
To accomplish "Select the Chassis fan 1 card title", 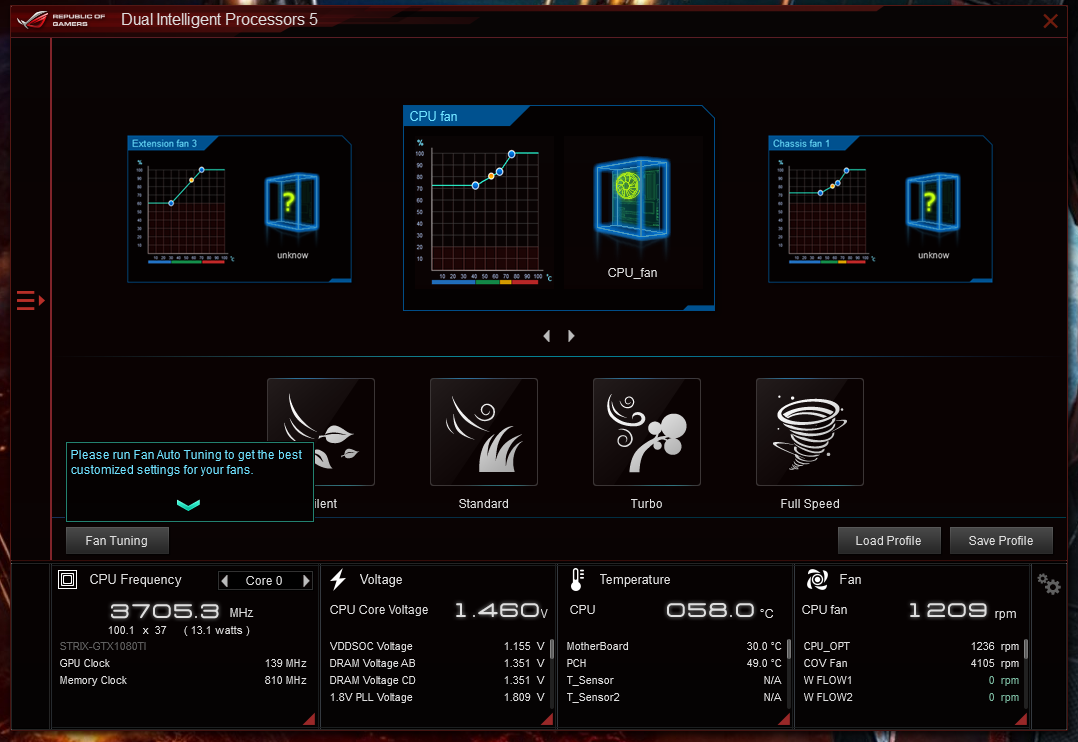I will pos(801,144).
